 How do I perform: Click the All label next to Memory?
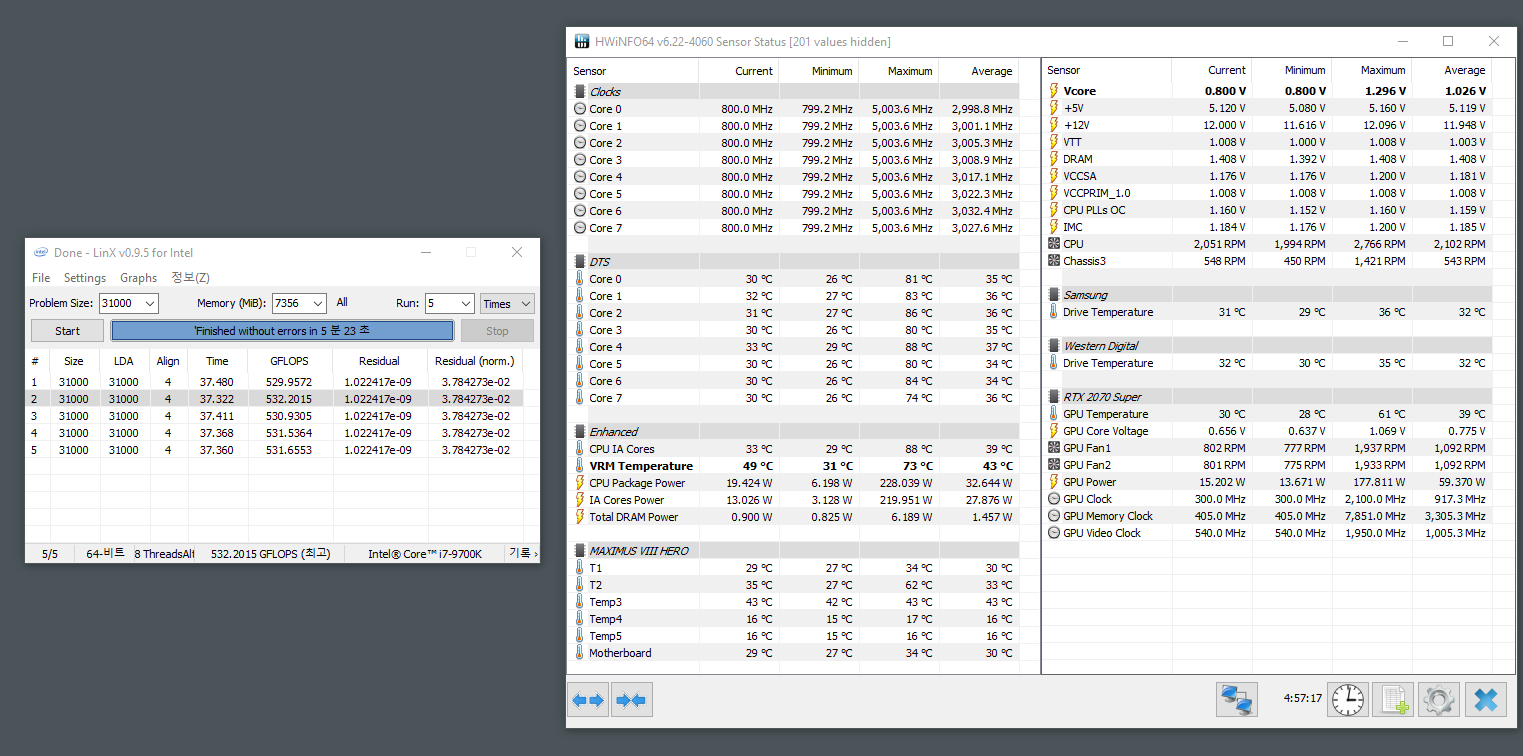point(342,302)
